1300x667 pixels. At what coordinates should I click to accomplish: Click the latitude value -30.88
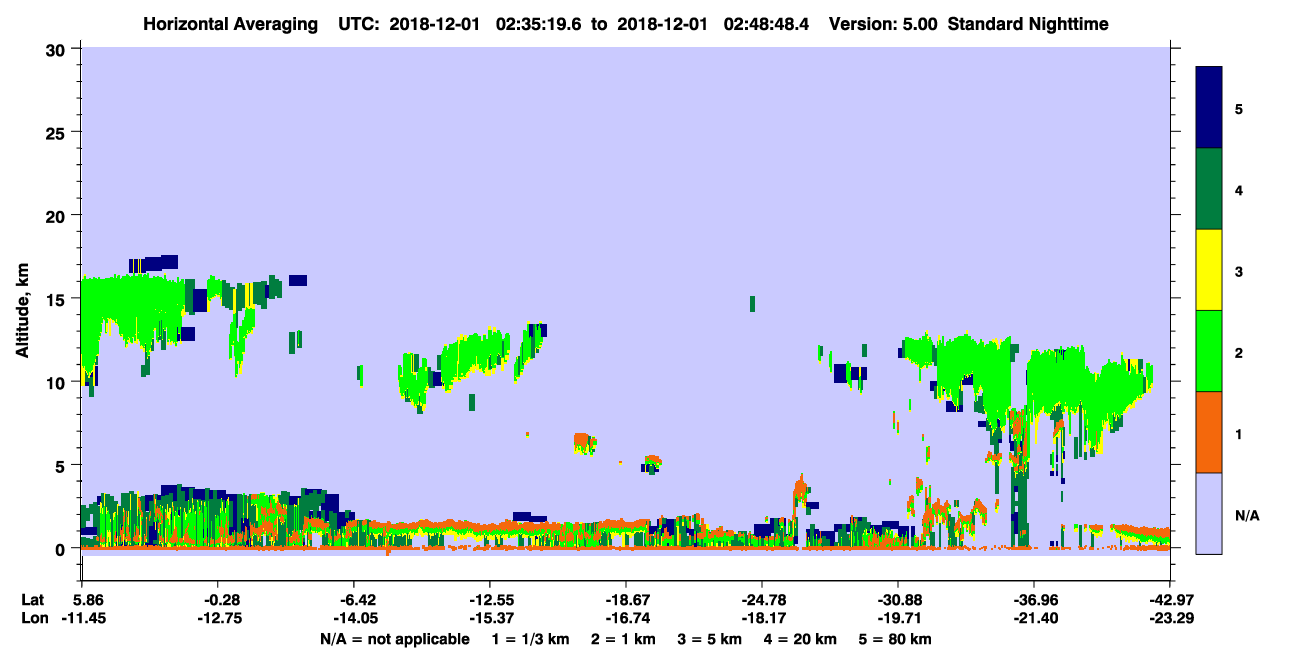pos(897,600)
